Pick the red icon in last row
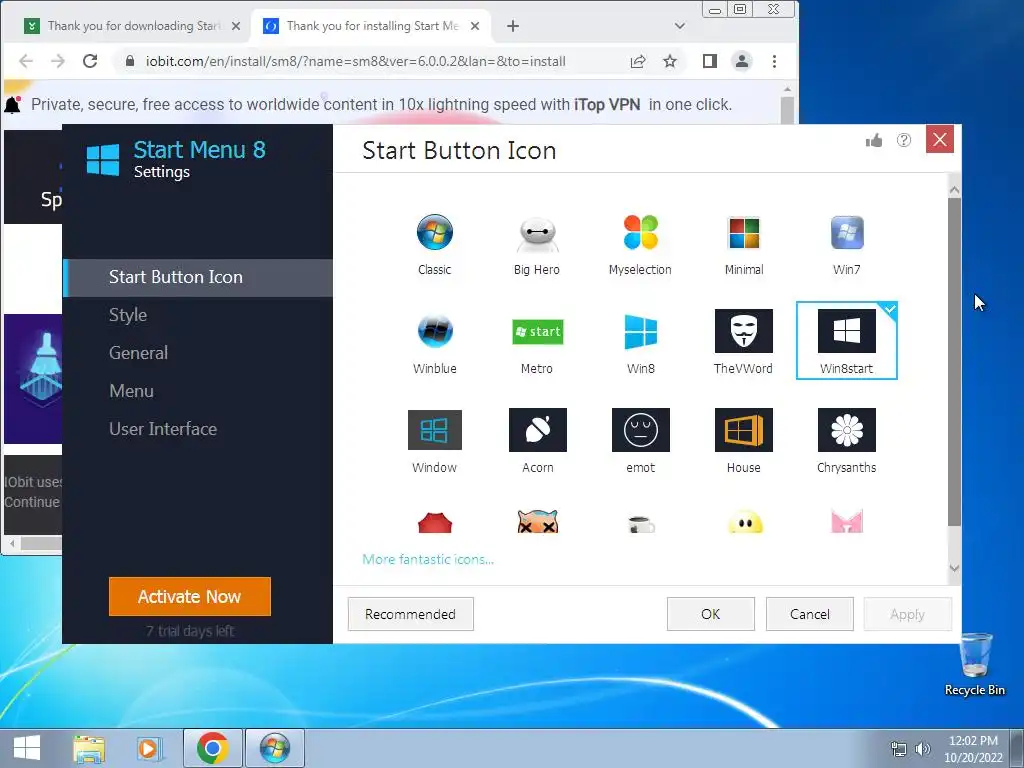This screenshot has width=1024, height=768. tap(434, 522)
